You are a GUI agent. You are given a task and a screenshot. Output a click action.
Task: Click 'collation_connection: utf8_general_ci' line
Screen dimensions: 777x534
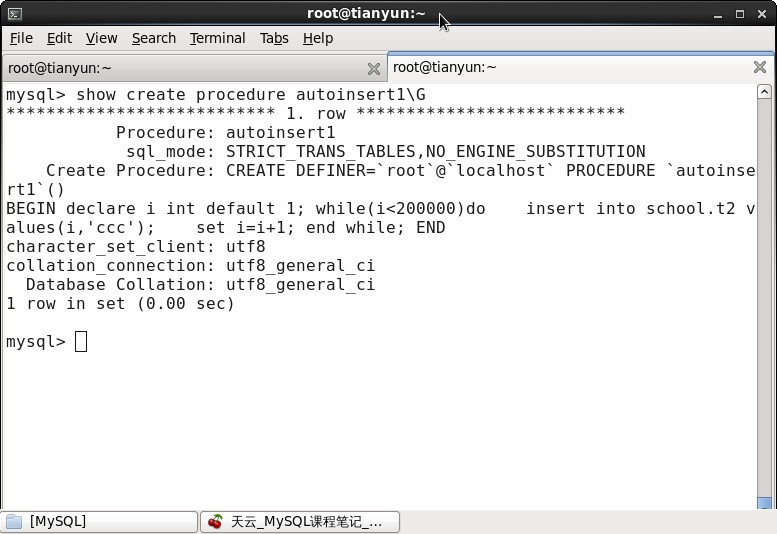click(x=191, y=266)
